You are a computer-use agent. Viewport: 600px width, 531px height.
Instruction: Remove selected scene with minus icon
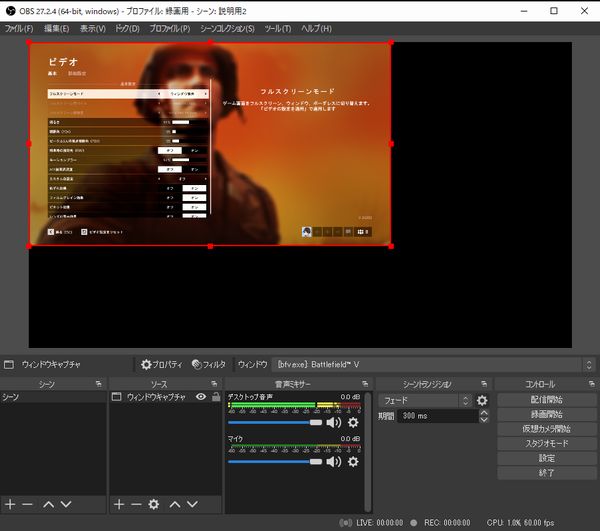28,504
